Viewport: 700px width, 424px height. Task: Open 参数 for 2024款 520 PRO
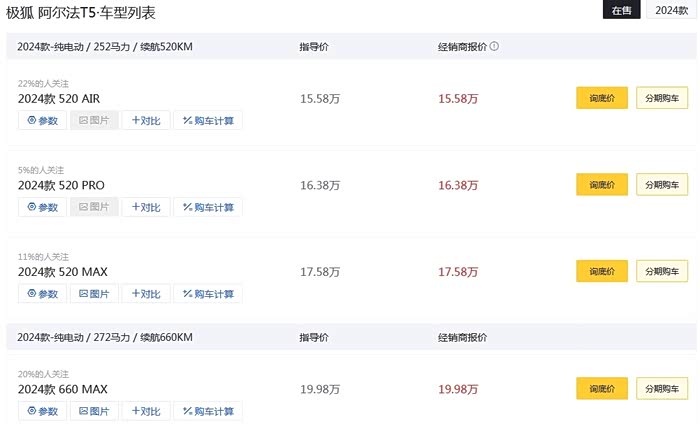point(43,207)
